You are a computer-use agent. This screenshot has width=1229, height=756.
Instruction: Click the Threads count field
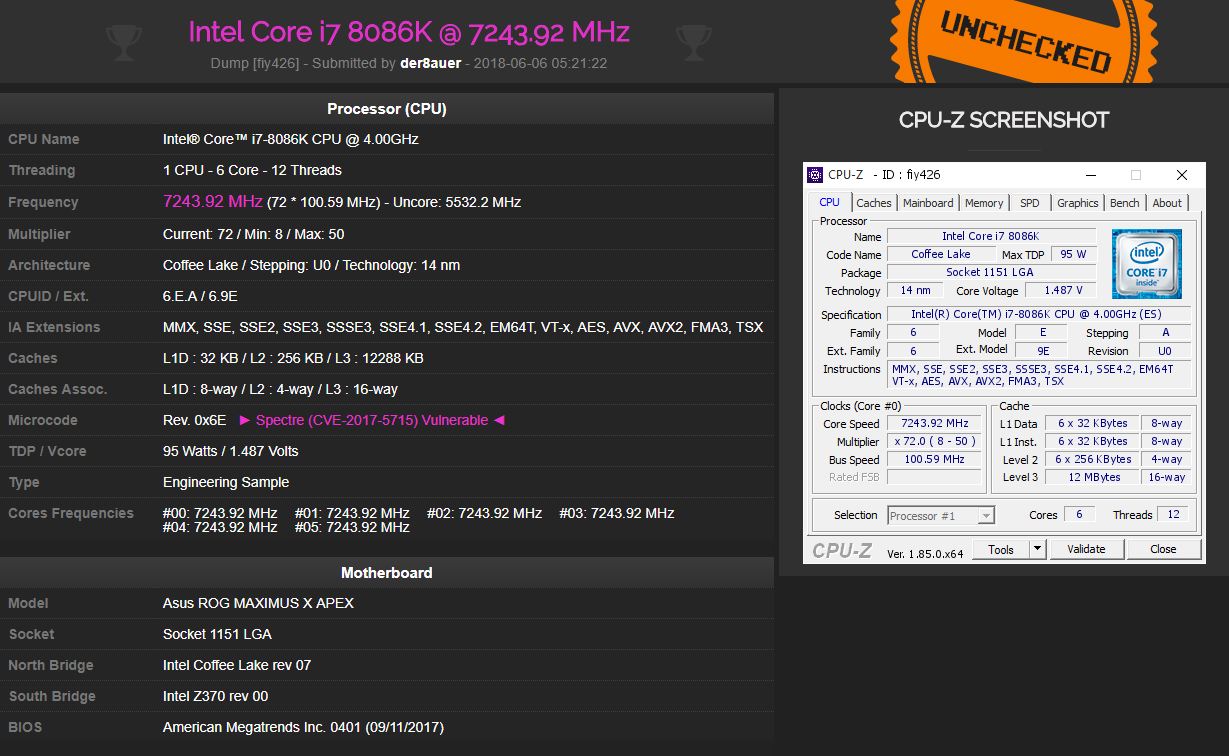coord(1173,515)
